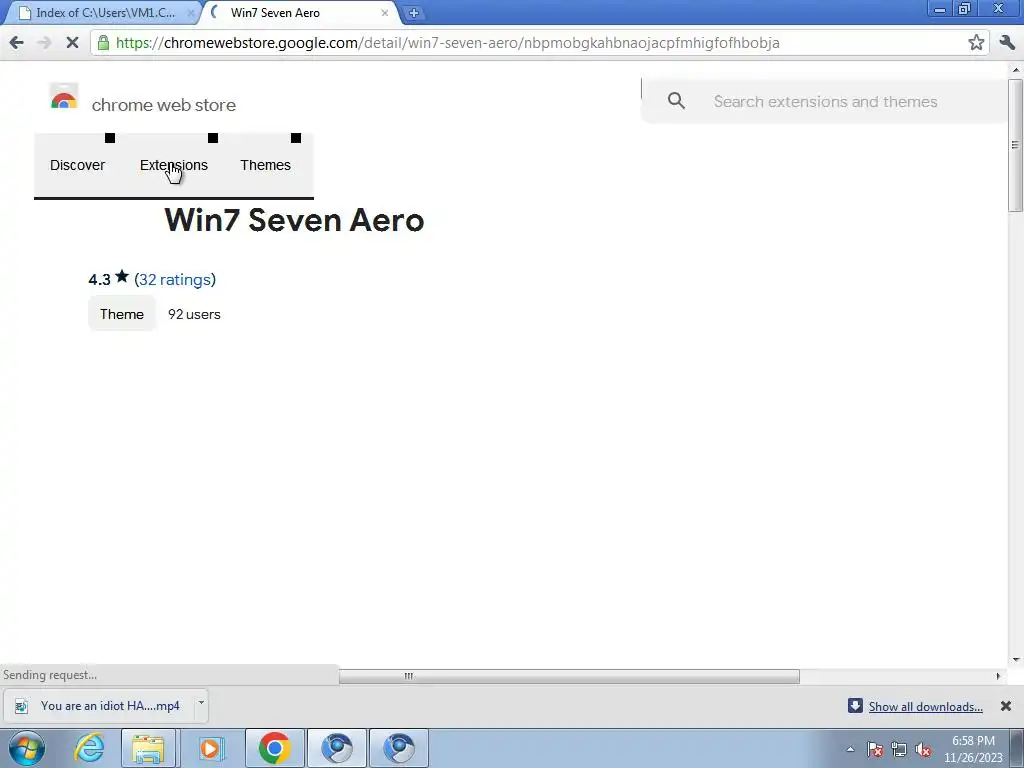Open the 32 ratings link
The width and height of the screenshot is (1024, 768).
click(x=175, y=280)
